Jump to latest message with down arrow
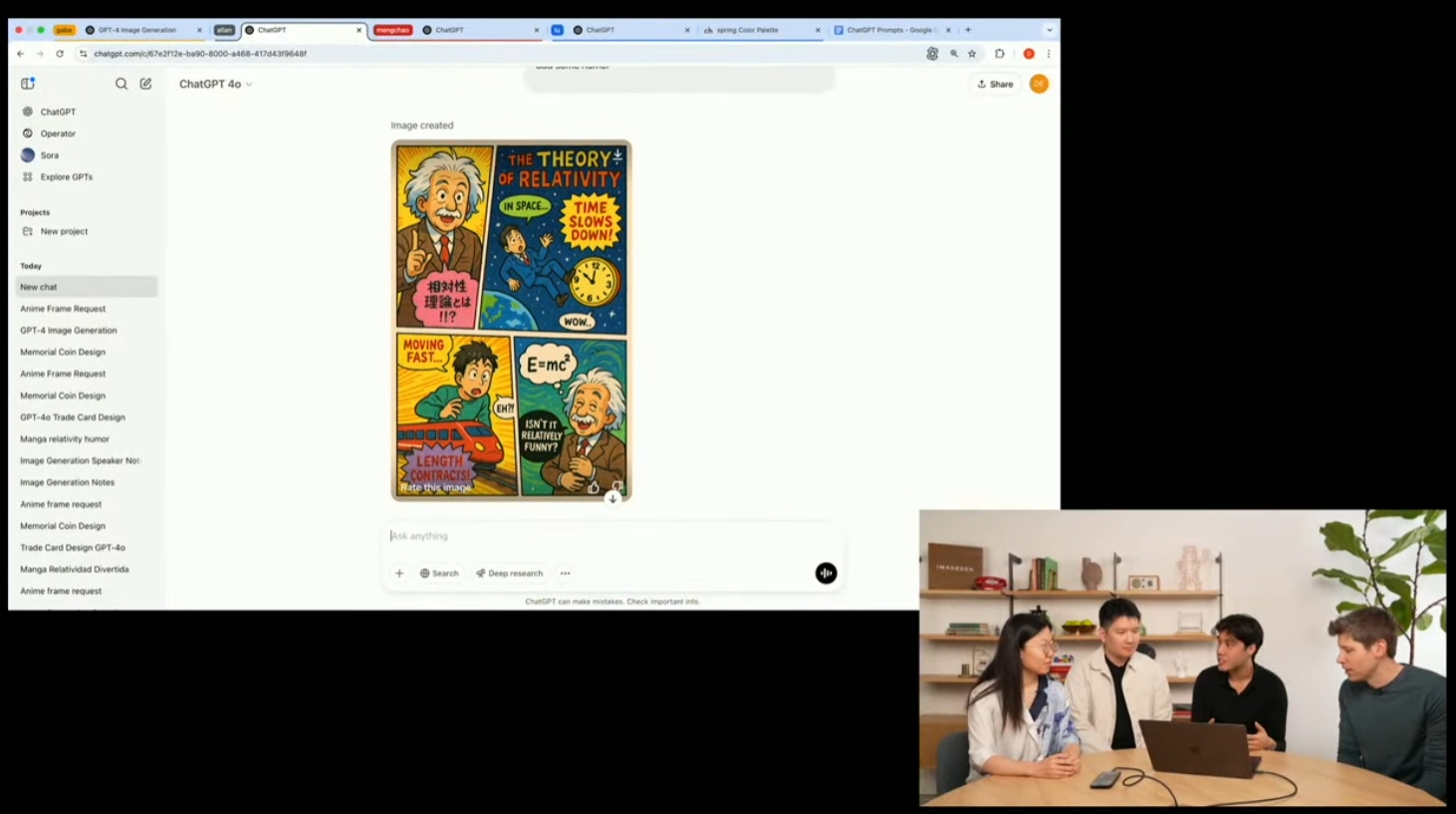 [612, 498]
